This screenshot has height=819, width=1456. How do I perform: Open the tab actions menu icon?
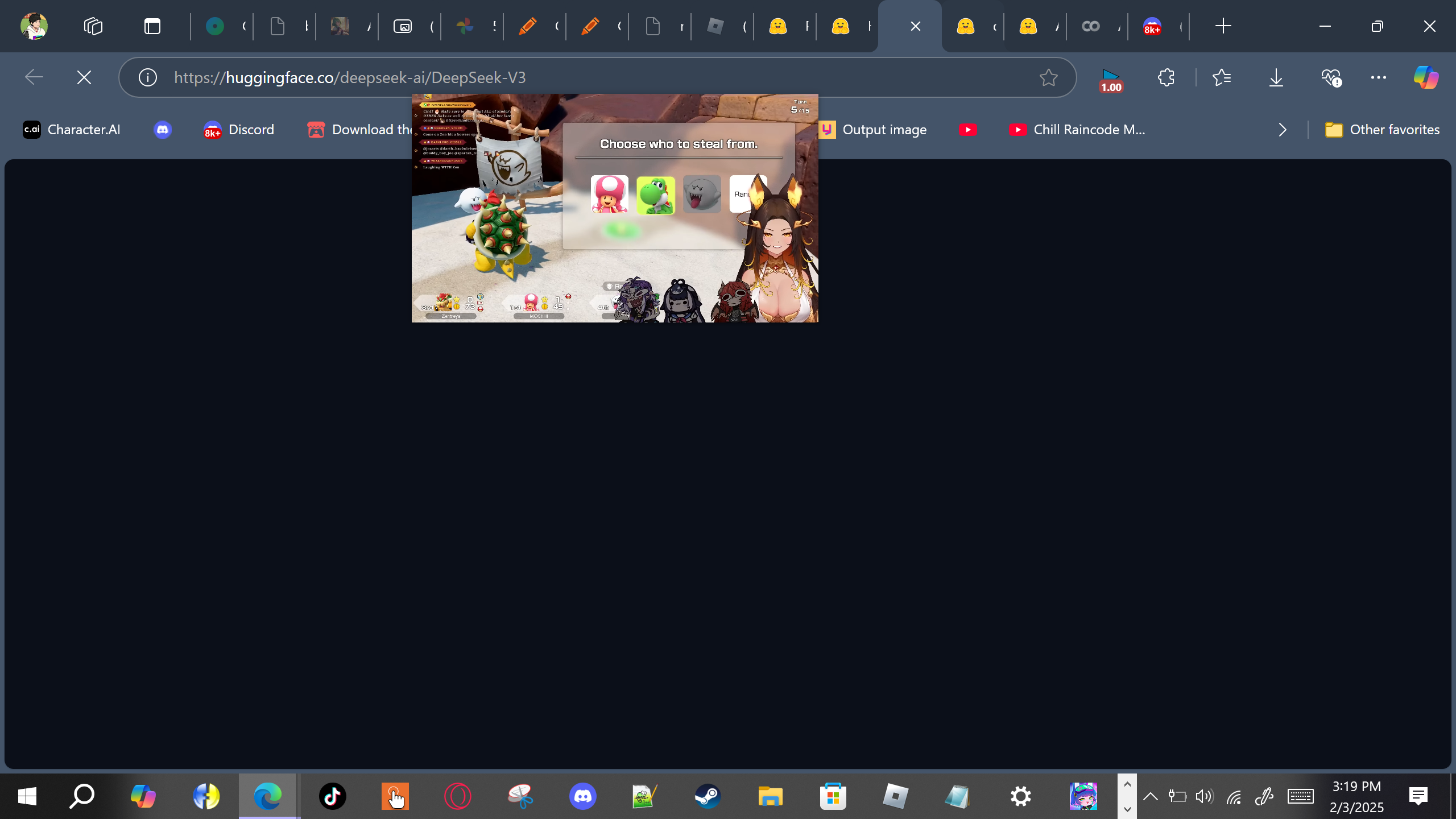coord(152,26)
